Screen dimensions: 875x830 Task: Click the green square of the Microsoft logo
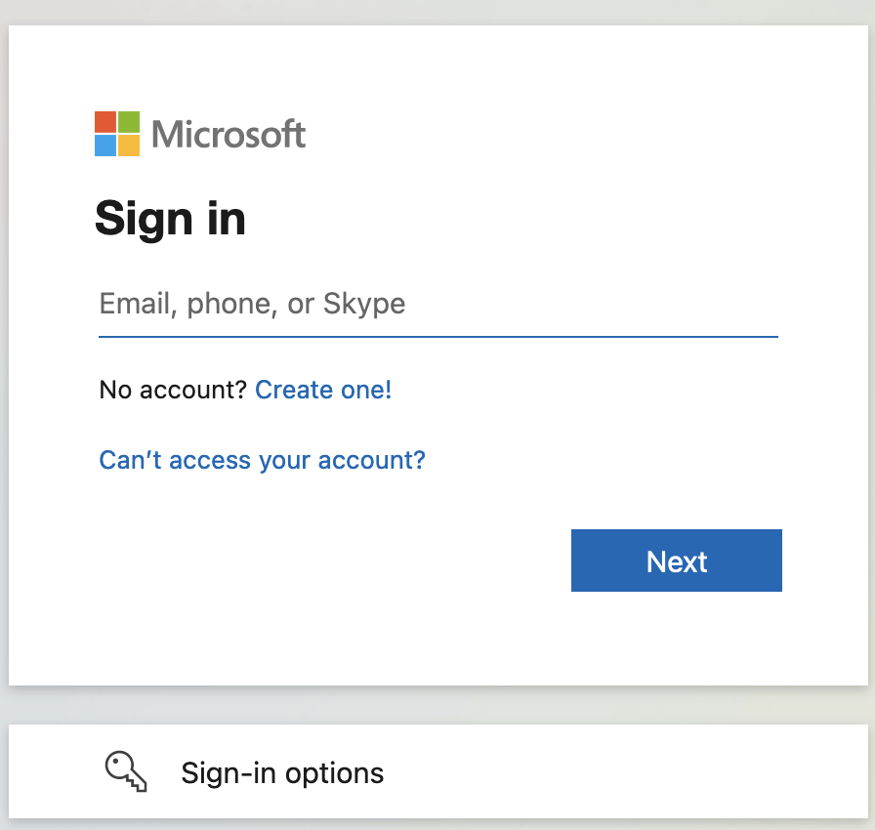[129, 122]
